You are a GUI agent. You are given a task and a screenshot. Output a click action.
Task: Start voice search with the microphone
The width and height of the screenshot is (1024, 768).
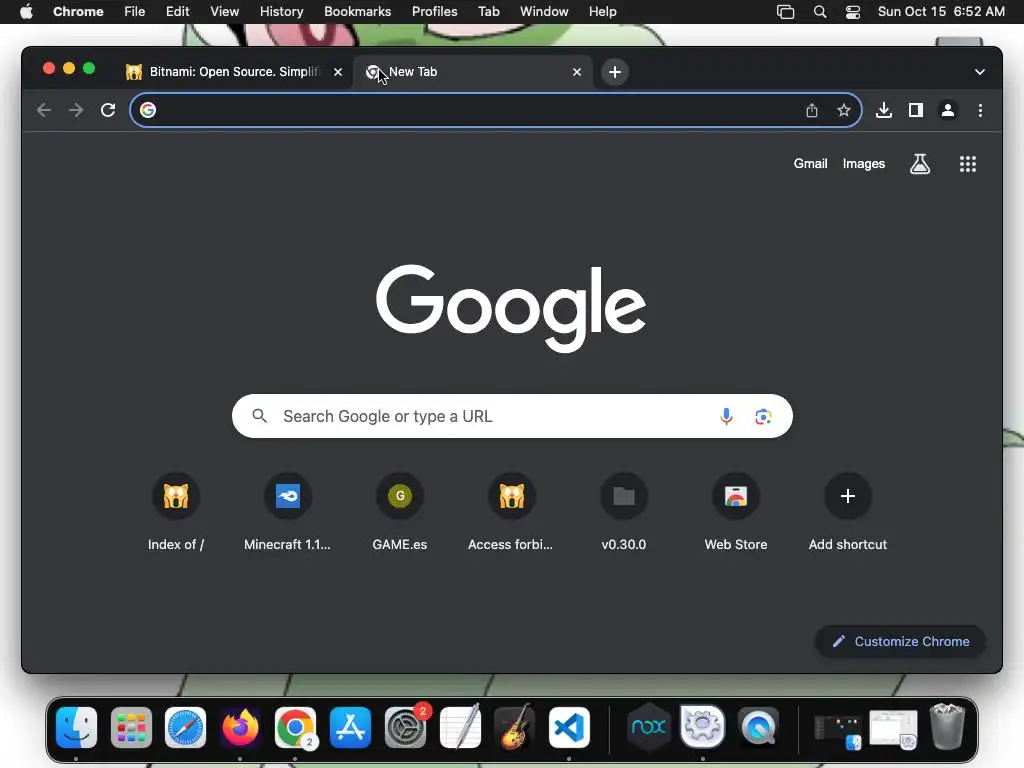point(726,416)
